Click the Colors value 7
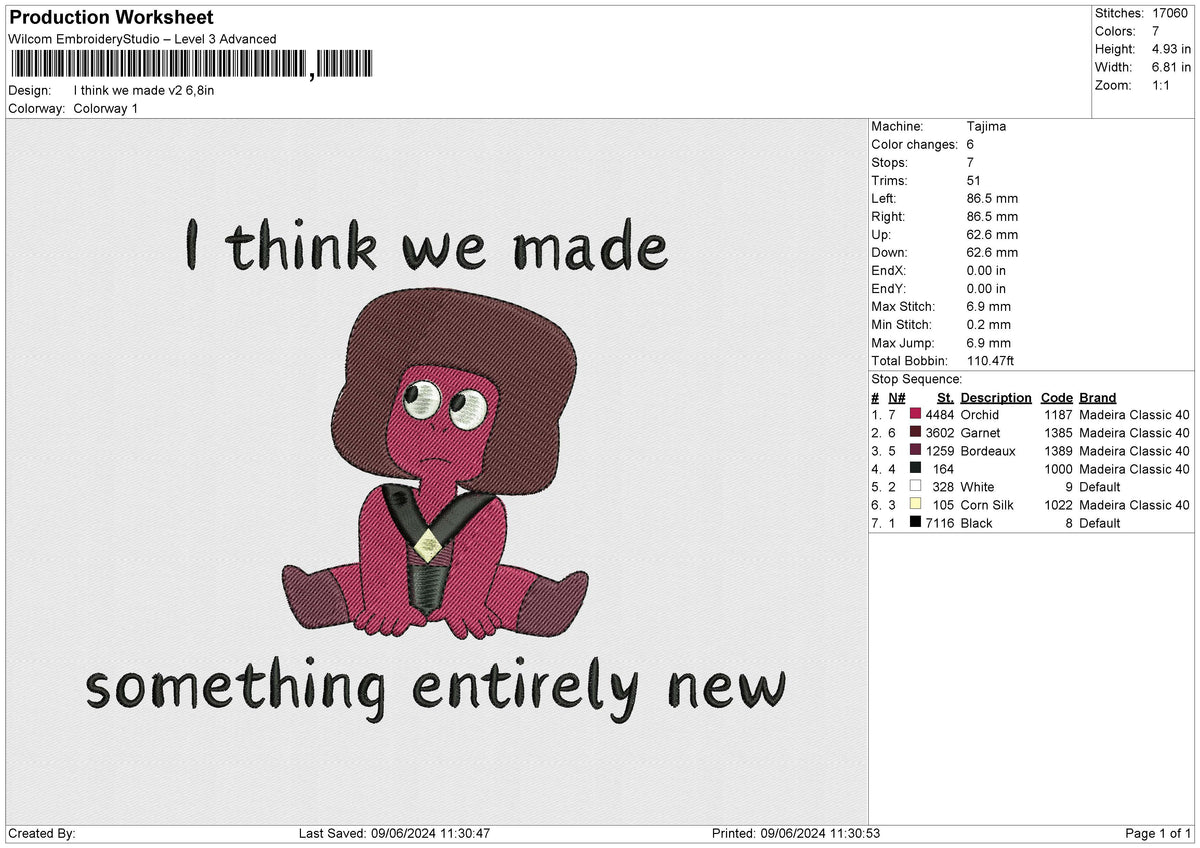The image size is (1200, 848). pyautogui.click(x=1156, y=31)
